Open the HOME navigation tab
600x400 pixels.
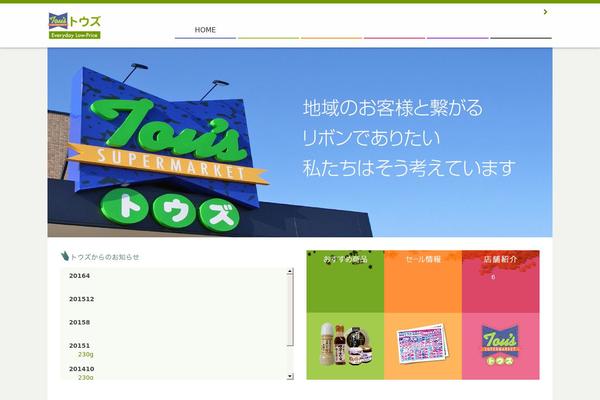(205, 30)
